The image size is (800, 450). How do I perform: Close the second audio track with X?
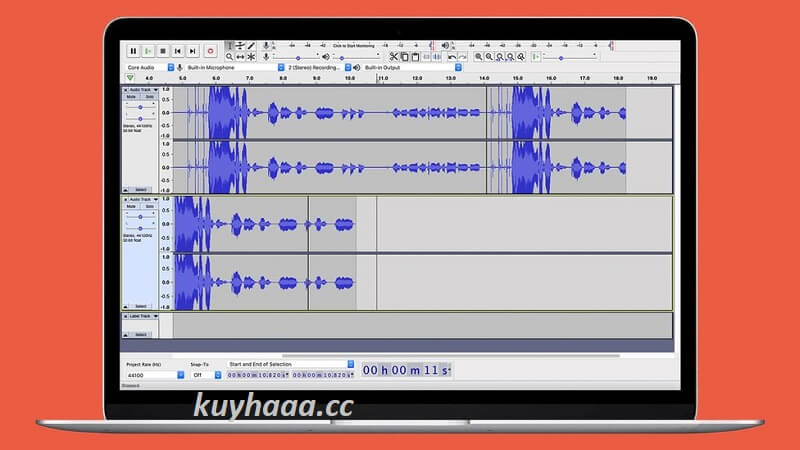point(126,199)
